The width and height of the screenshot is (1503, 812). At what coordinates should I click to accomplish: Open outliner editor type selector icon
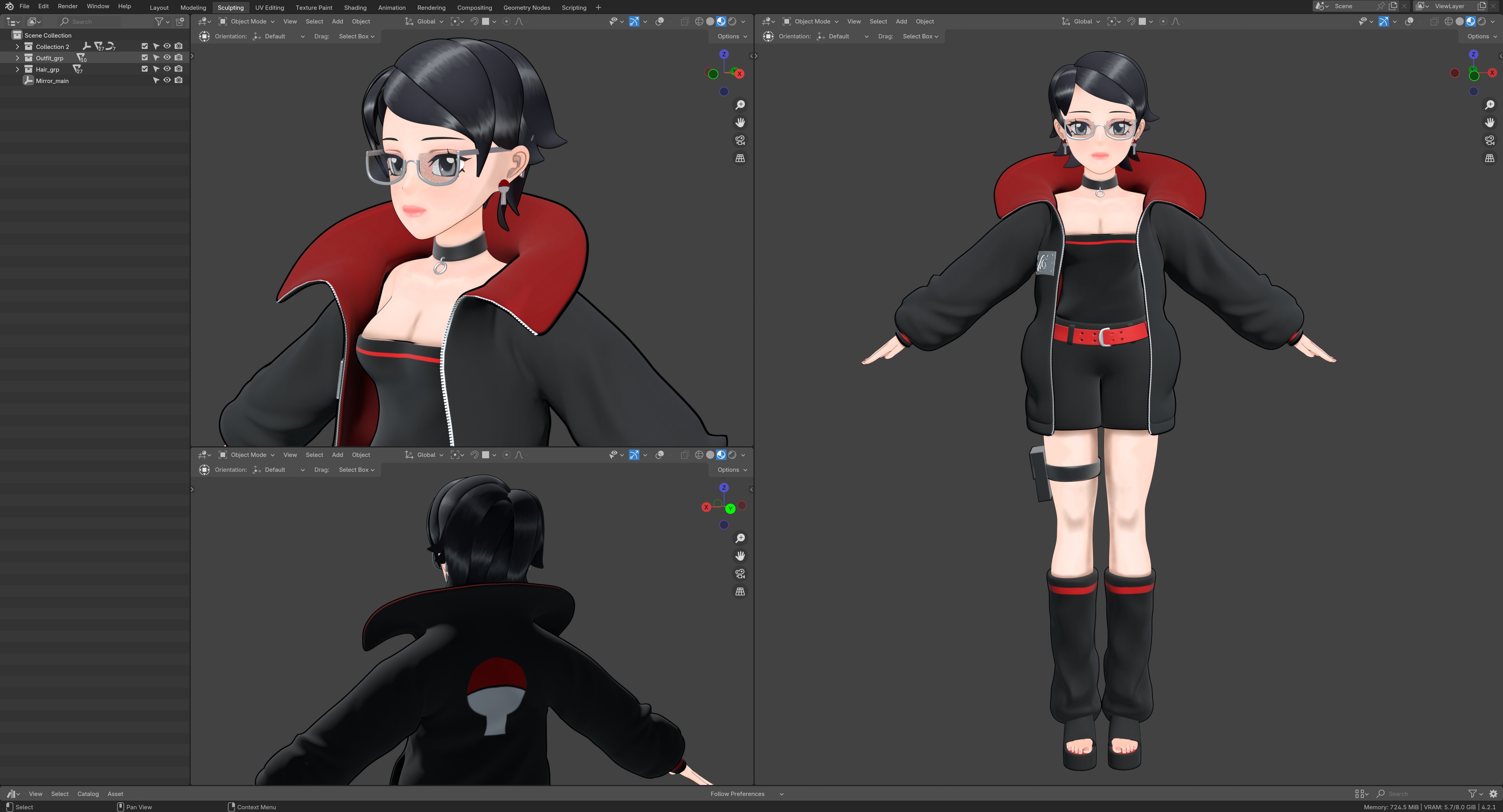[x=13, y=22]
